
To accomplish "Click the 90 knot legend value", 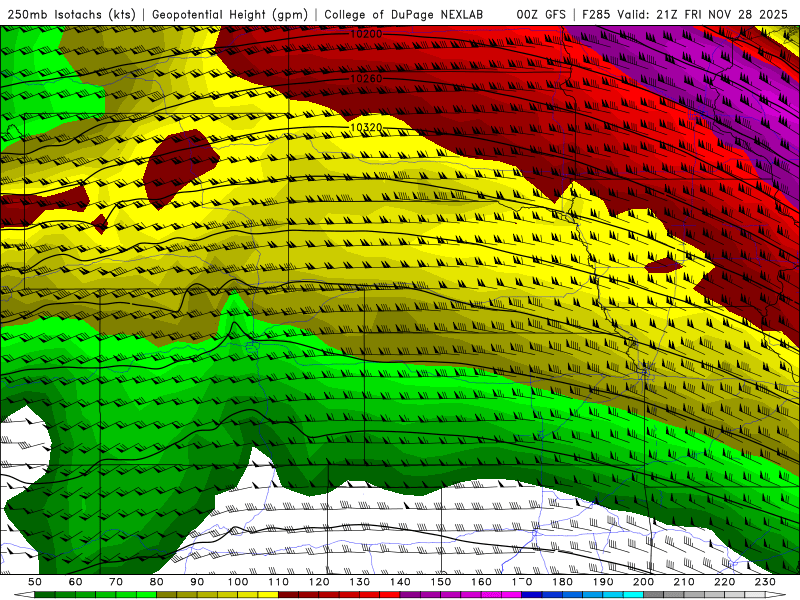I will 197,582.
